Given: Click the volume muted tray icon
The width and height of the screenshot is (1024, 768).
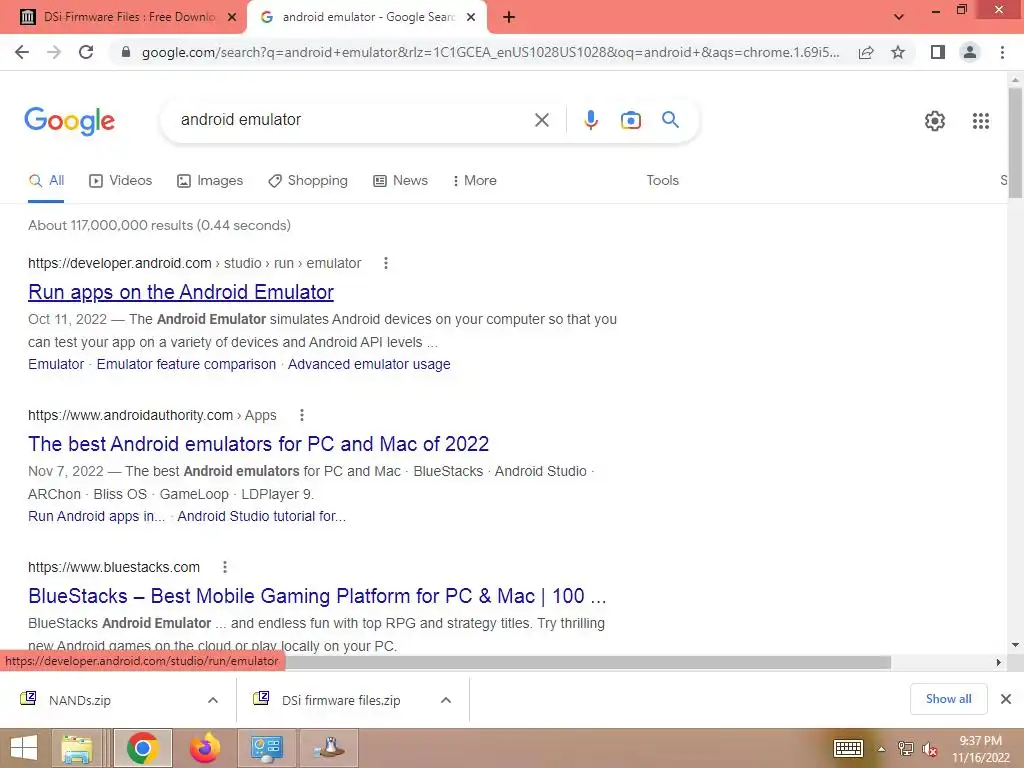Looking at the screenshot, I should 929,749.
